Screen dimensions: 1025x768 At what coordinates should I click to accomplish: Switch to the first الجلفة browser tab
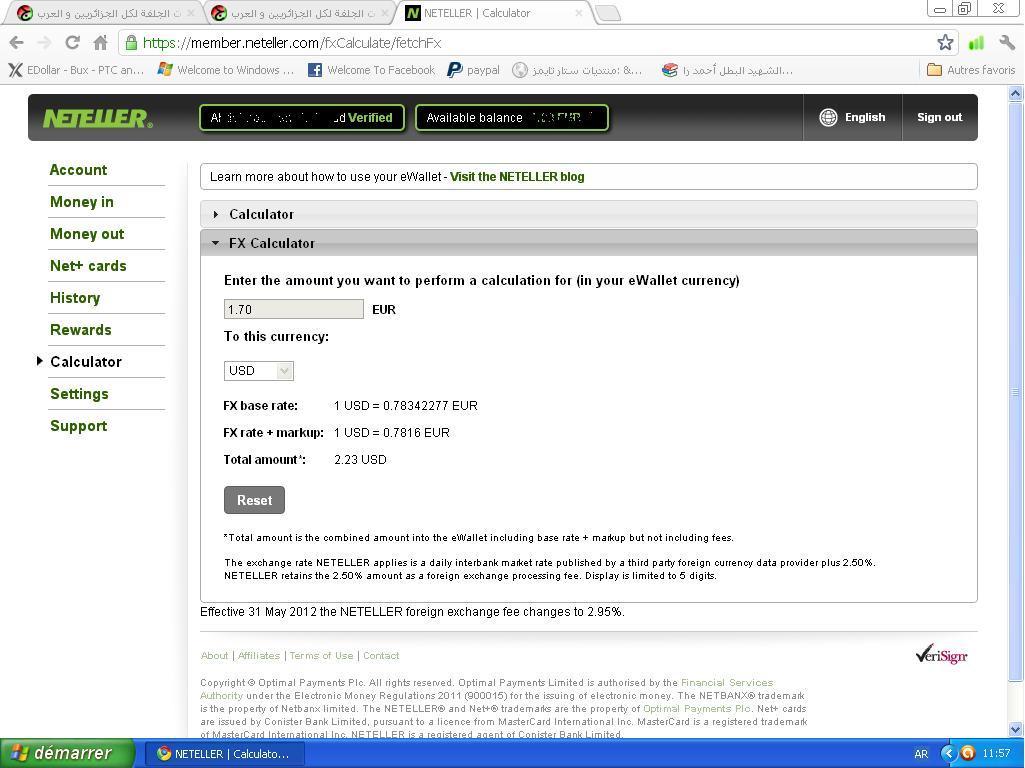tap(105, 13)
